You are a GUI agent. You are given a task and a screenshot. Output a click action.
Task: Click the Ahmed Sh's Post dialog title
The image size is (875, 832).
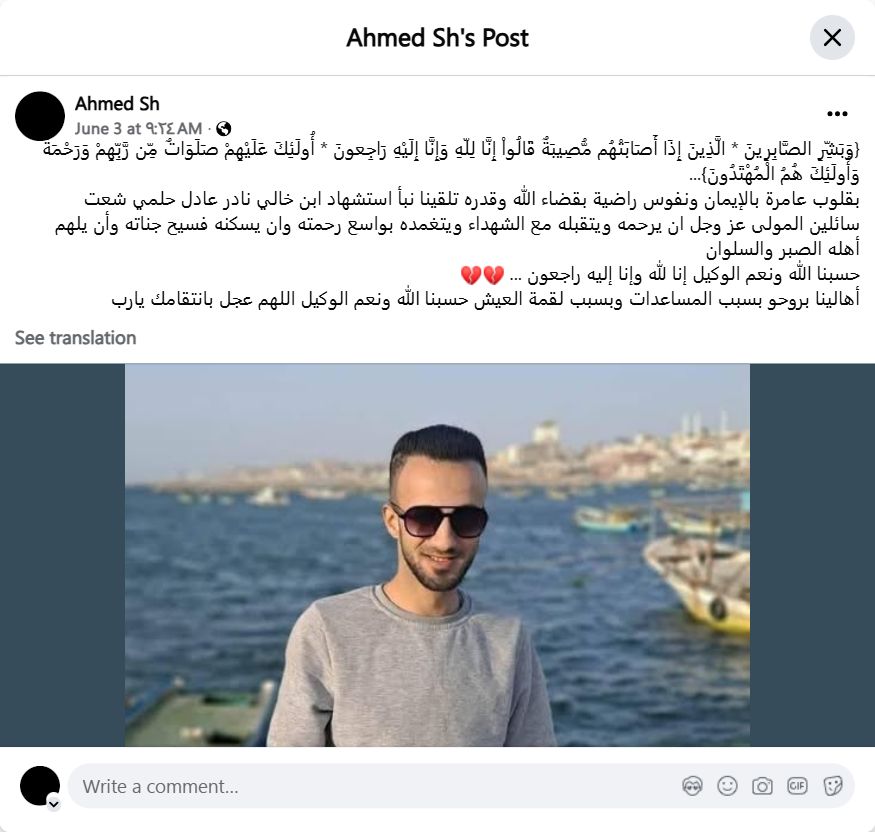437,38
